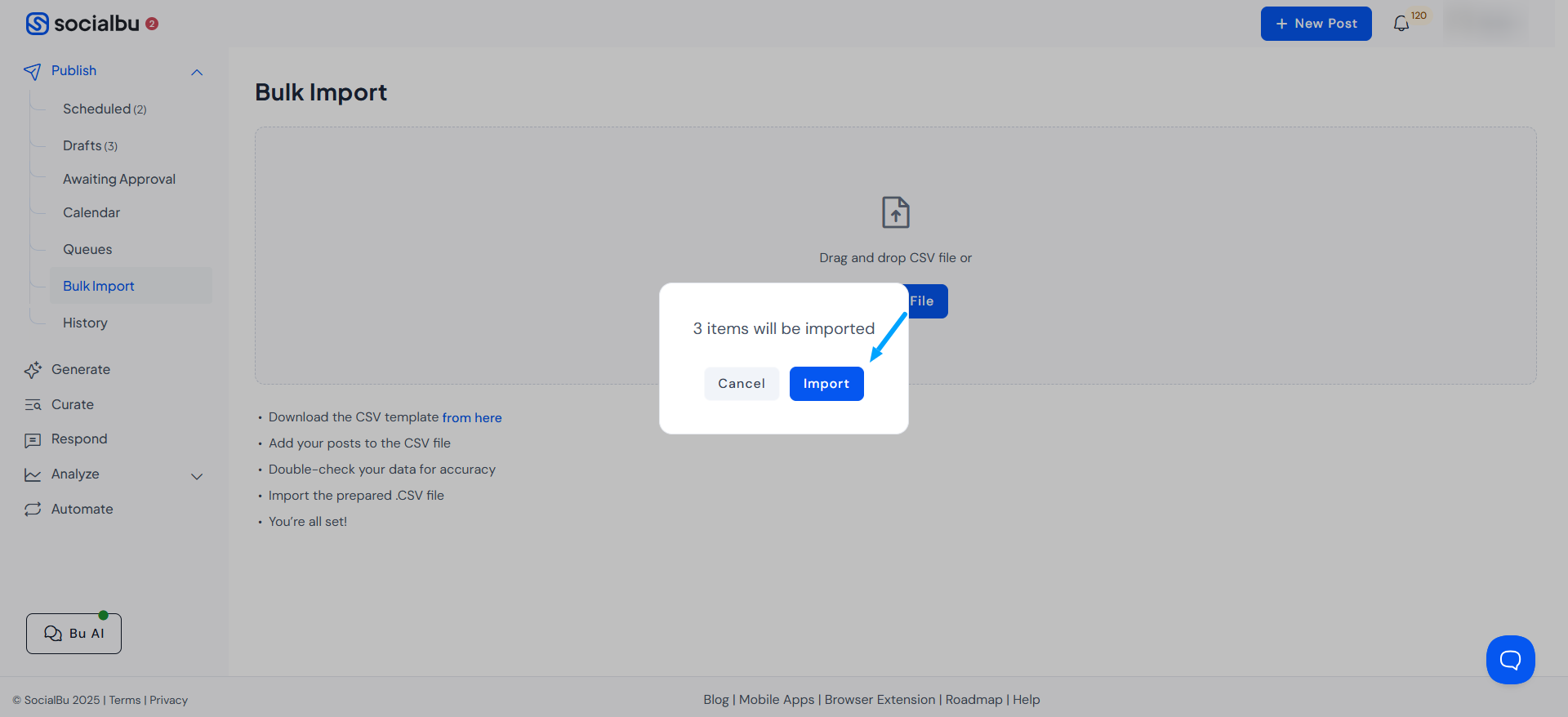1568x717 pixels.
Task: Click the Generate sparkle icon
Action: tap(33, 370)
